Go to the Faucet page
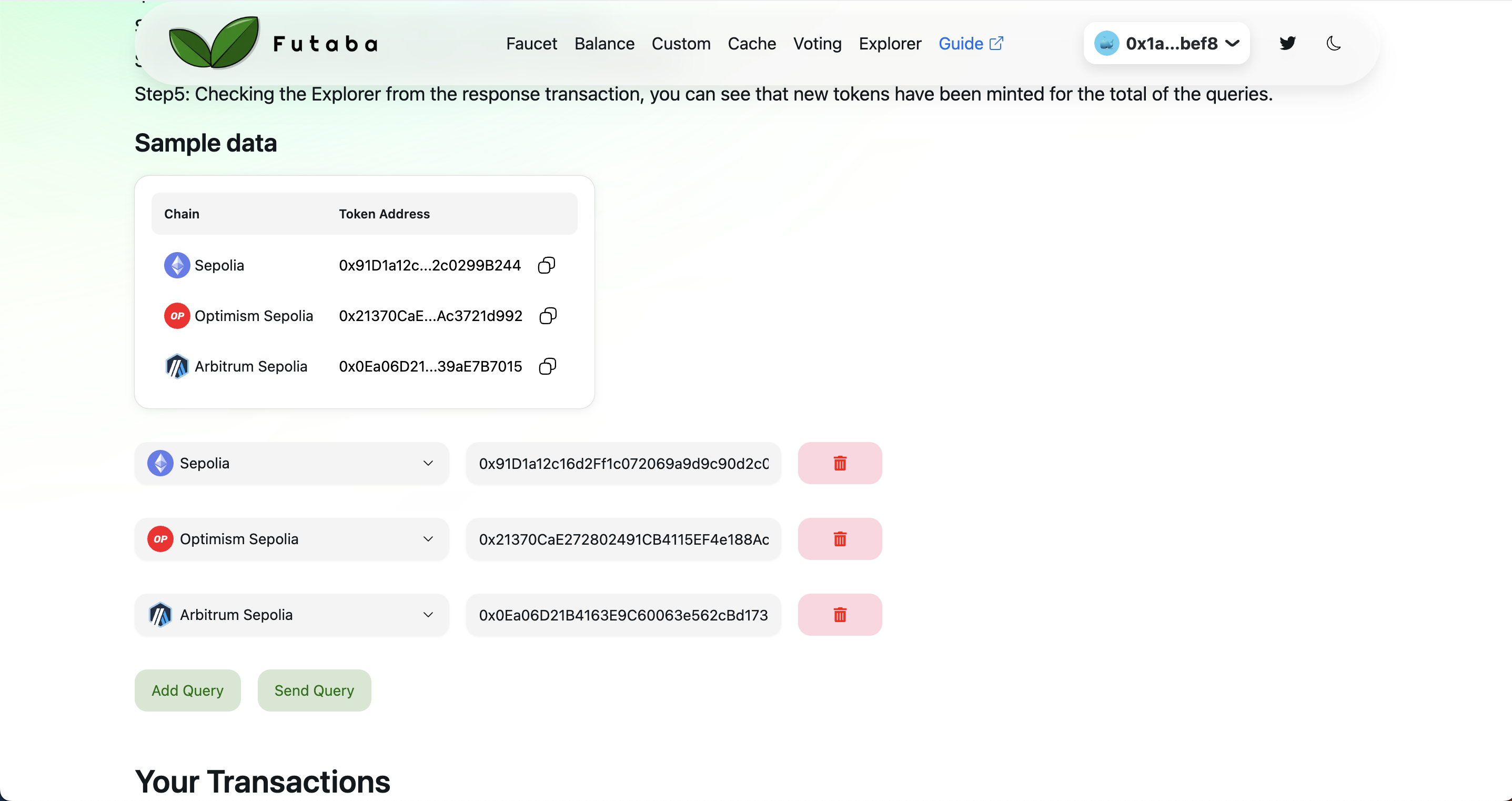This screenshot has height=801, width=1512. pyautogui.click(x=531, y=44)
